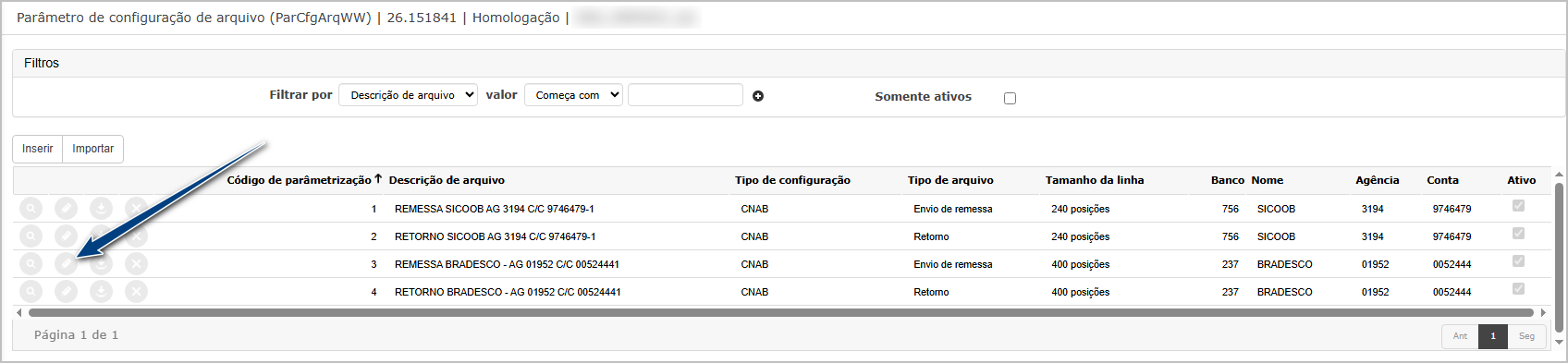Click 'Retorno' type in RETORNO SICOOB row

[931, 236]
